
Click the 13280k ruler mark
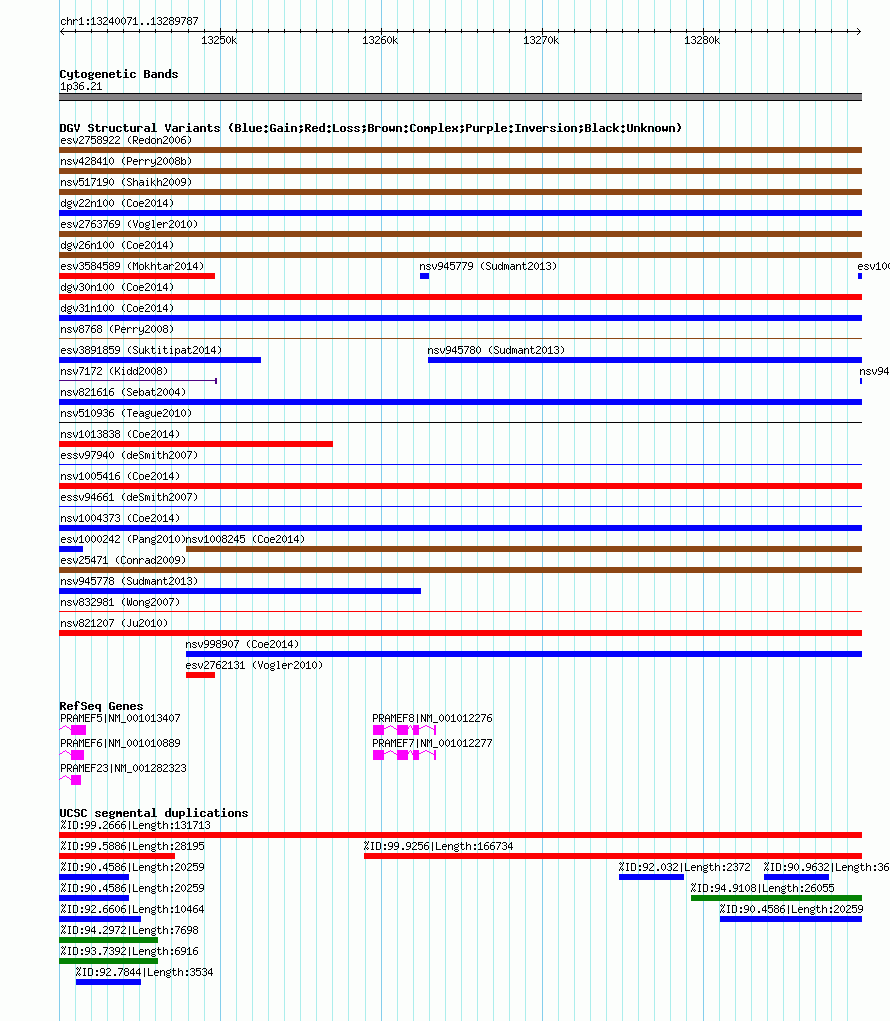click(702, 40)
